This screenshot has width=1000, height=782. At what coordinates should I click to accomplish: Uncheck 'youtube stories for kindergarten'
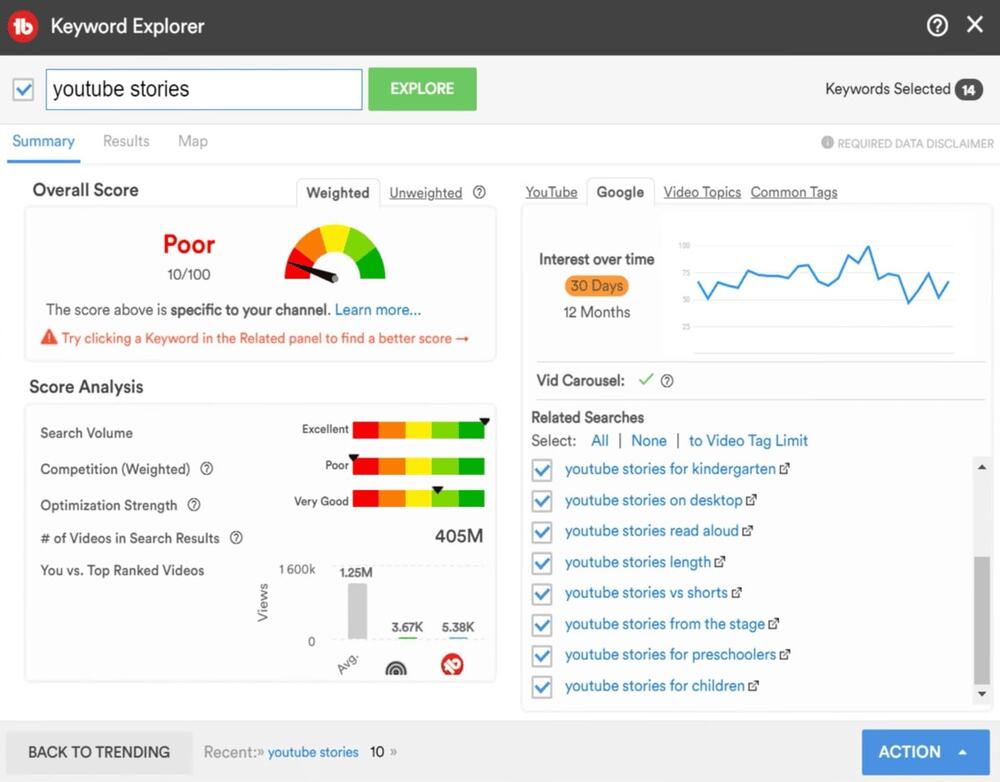(x=542, y=470)
